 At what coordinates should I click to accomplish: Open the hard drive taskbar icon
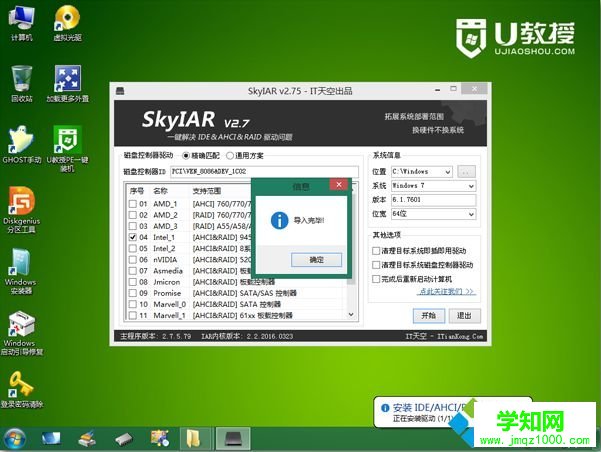(123, 439)
